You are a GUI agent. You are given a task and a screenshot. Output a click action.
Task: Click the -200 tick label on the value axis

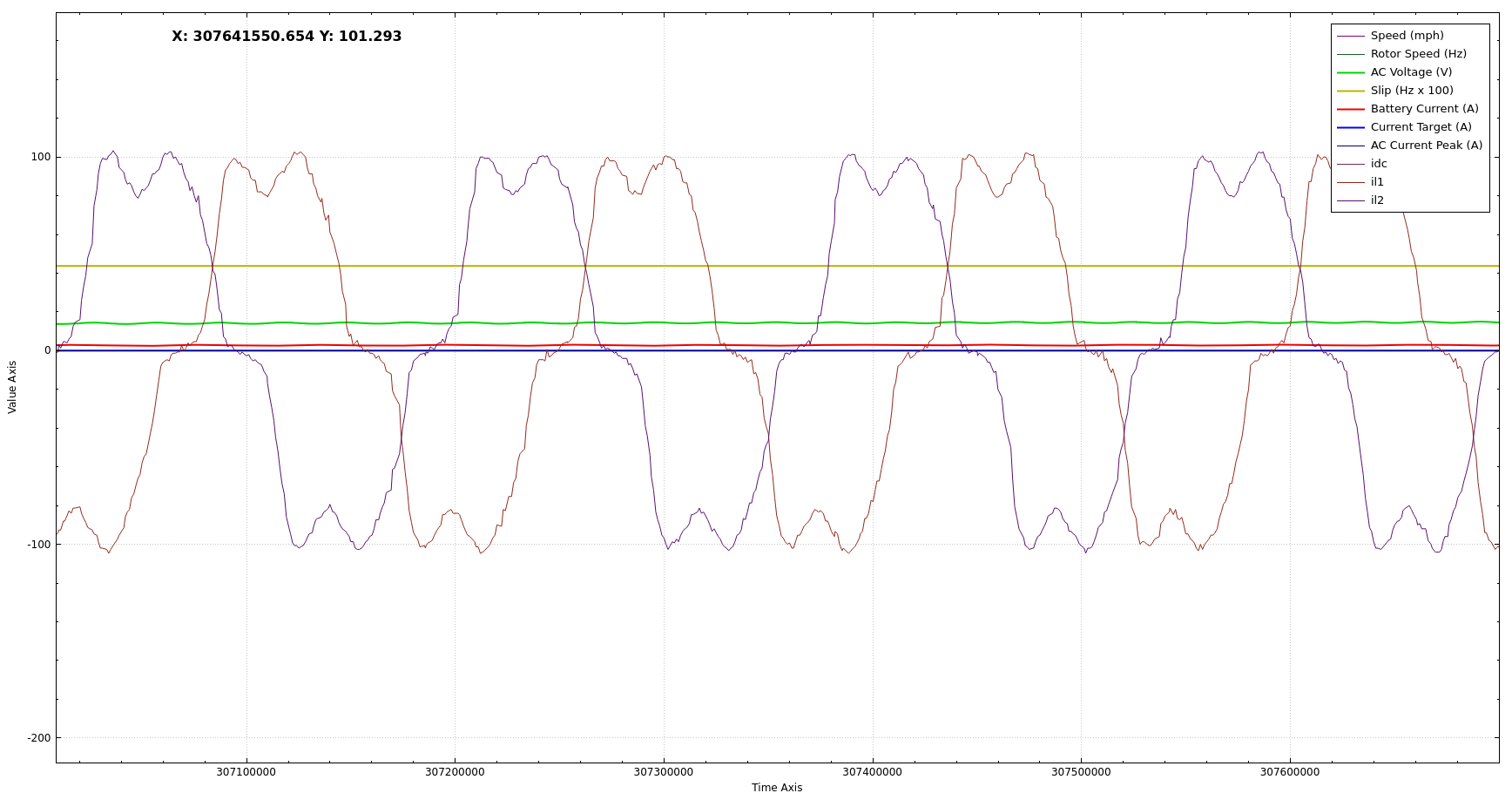pyautogui.click(x=39, y=738)
